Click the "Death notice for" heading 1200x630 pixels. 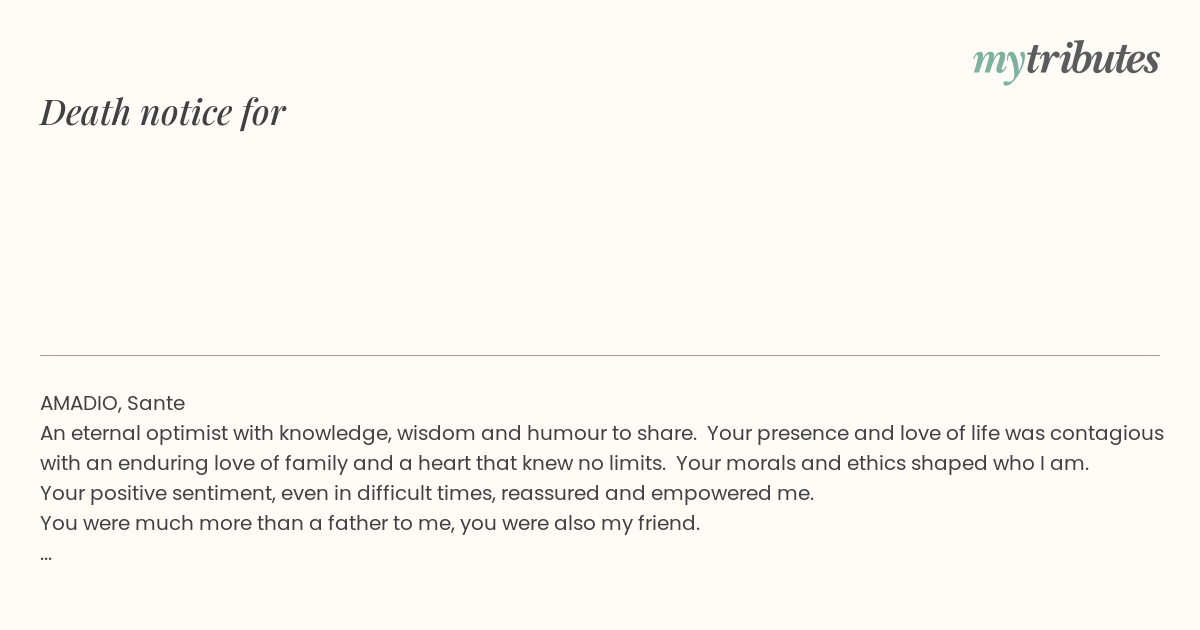pyautogui.click(x=163, y=112)
